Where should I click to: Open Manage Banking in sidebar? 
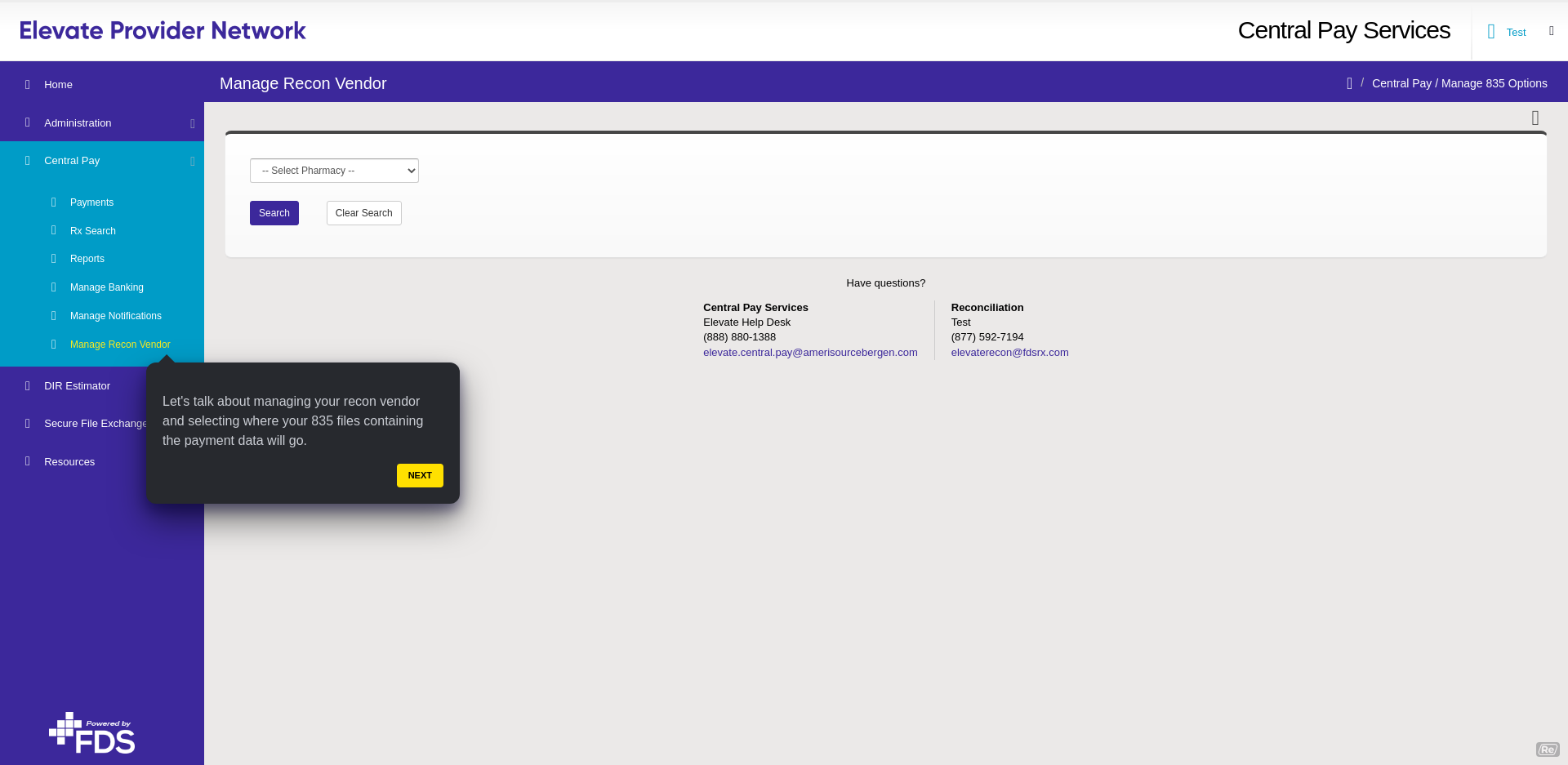[x=107, y=287]
